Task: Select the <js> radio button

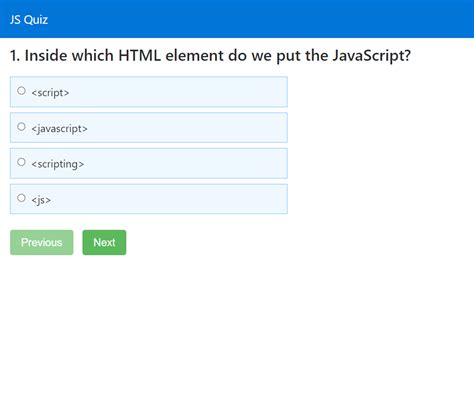Action: click(x=21, y=198)
